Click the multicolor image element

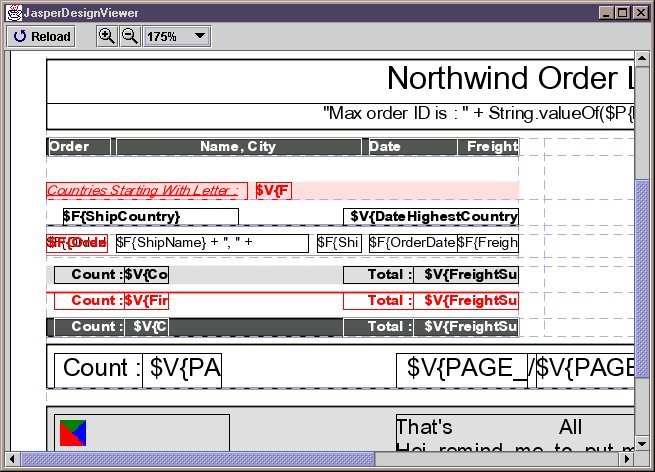point(73,433)
